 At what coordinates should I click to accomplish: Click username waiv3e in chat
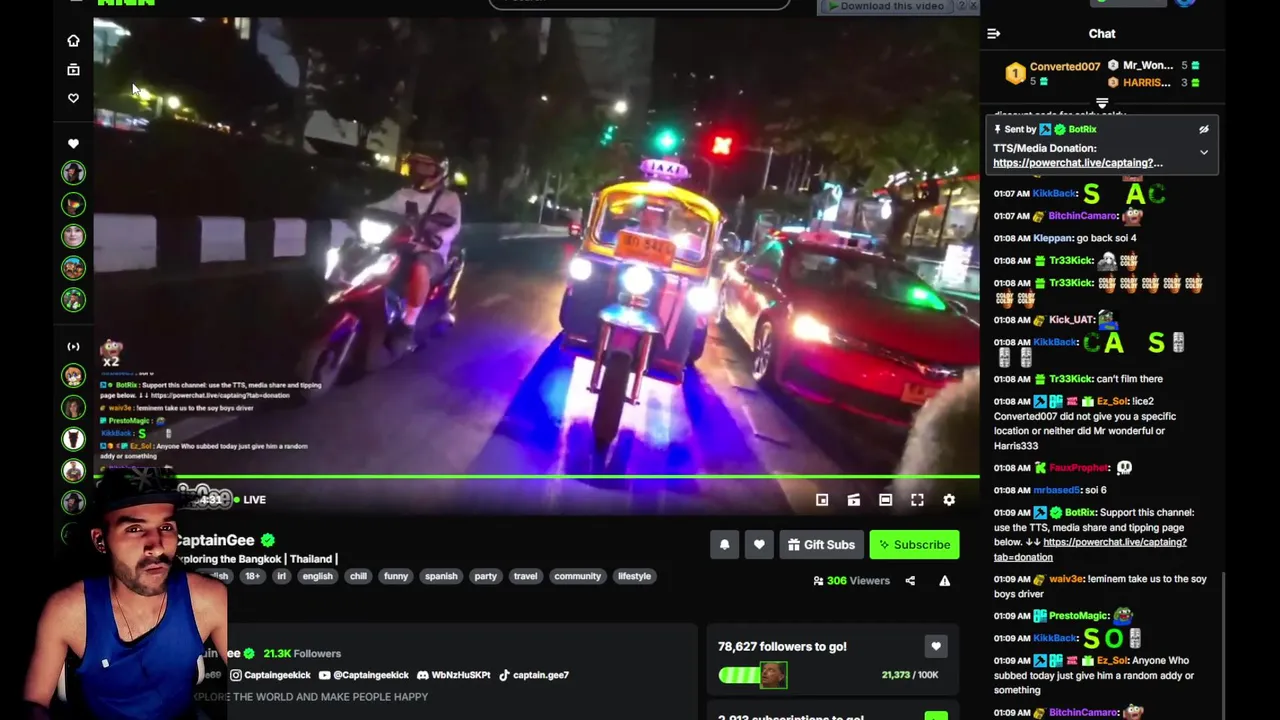(x=1066, y=579)
